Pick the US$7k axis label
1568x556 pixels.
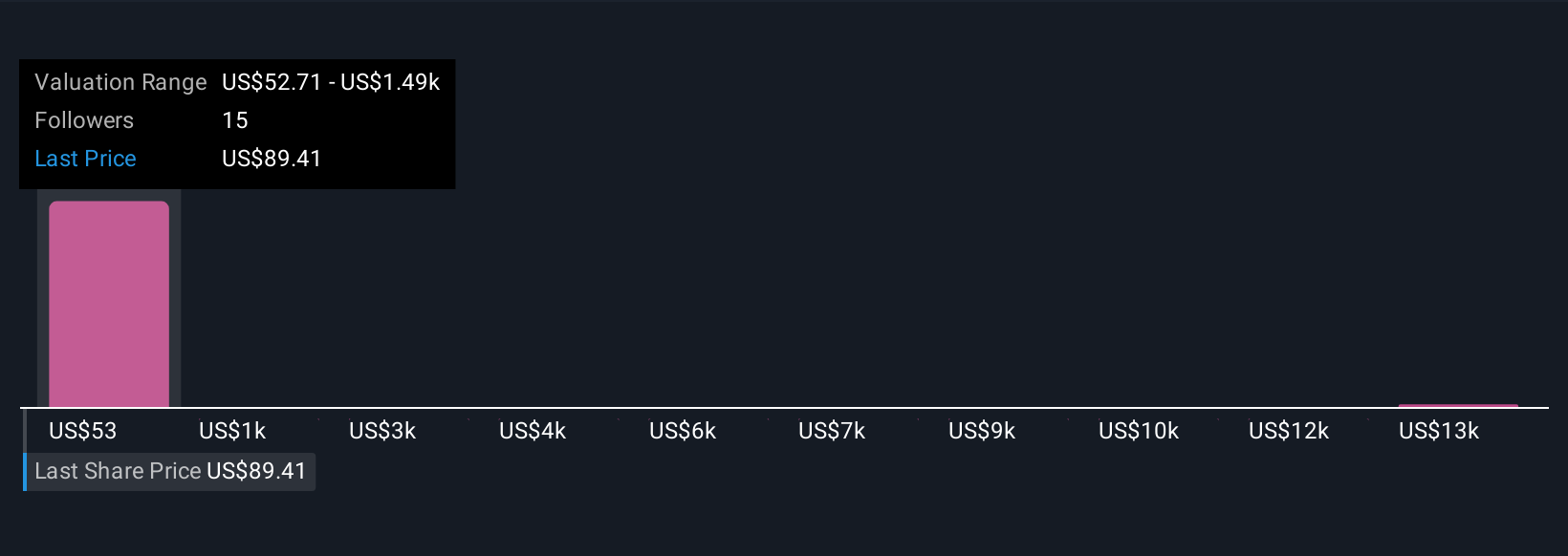(x=832, y=431)
